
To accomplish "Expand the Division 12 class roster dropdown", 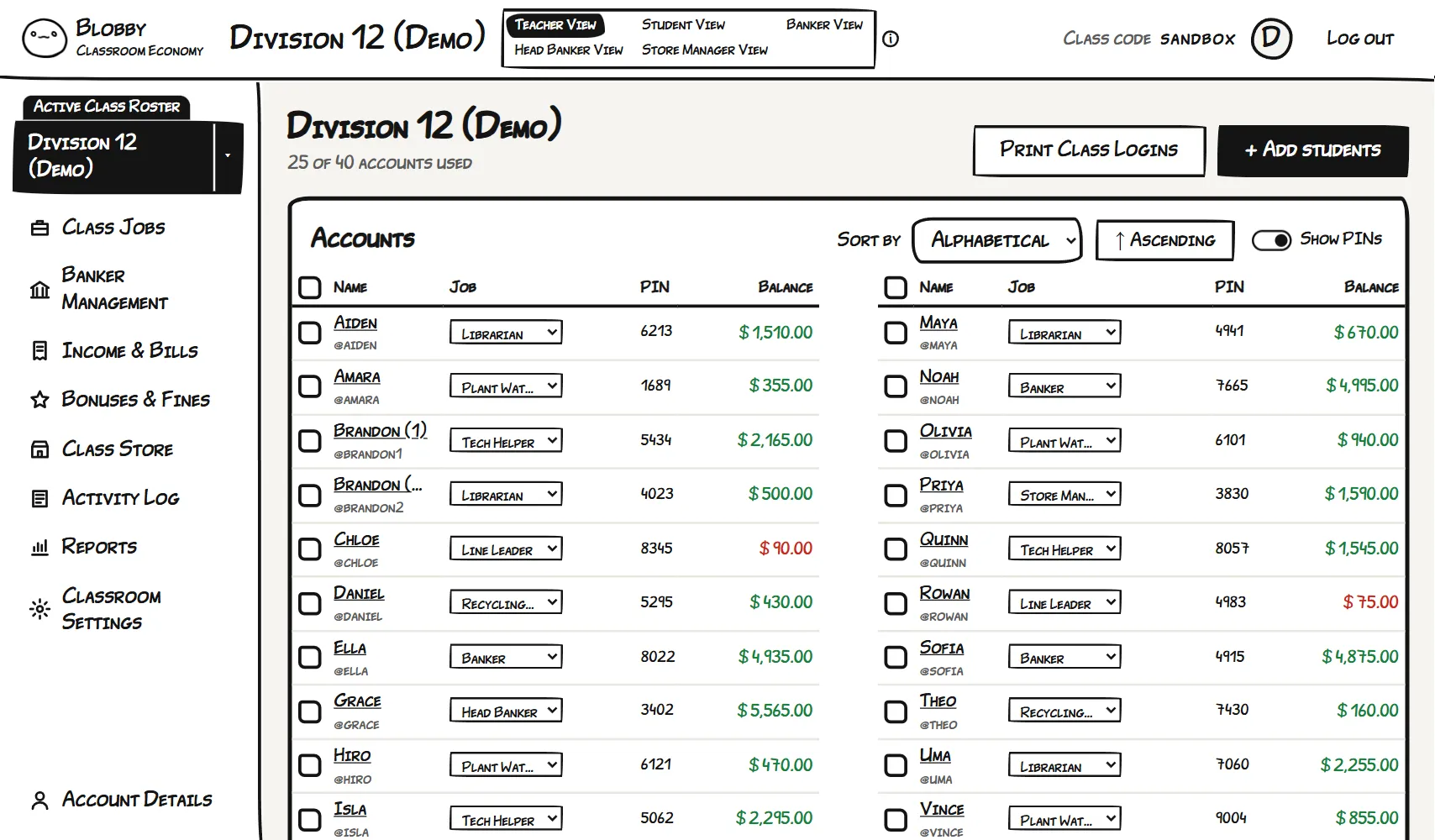I will point(228,156).
